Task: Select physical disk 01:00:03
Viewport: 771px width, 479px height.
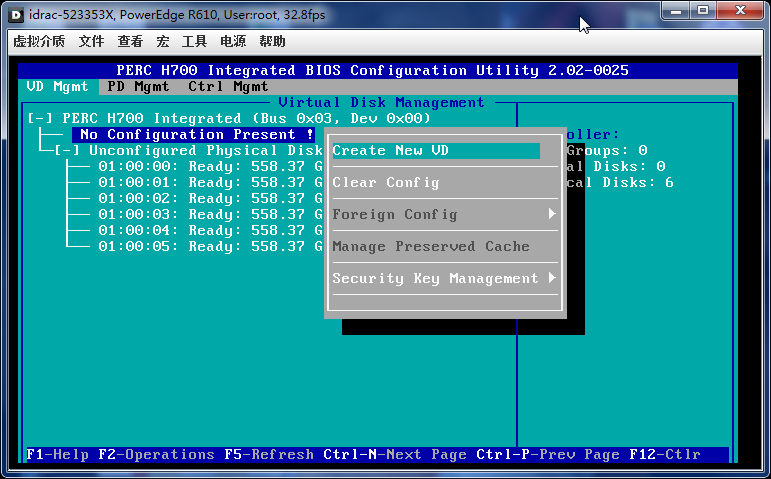Action: pos(210,214)
